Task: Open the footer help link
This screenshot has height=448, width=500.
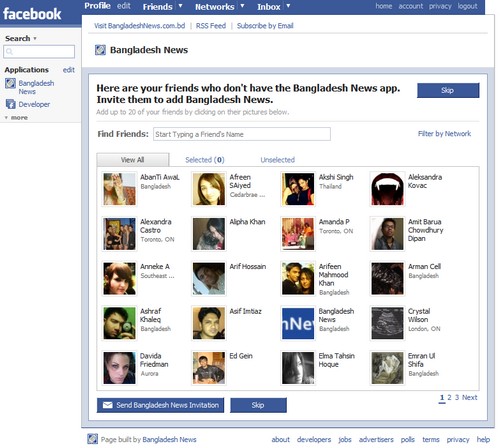Action: click(483, 439)
